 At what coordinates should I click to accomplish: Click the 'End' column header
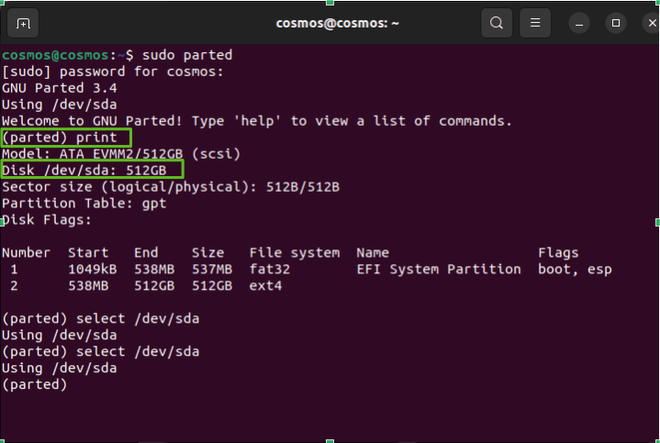[146, 253]
